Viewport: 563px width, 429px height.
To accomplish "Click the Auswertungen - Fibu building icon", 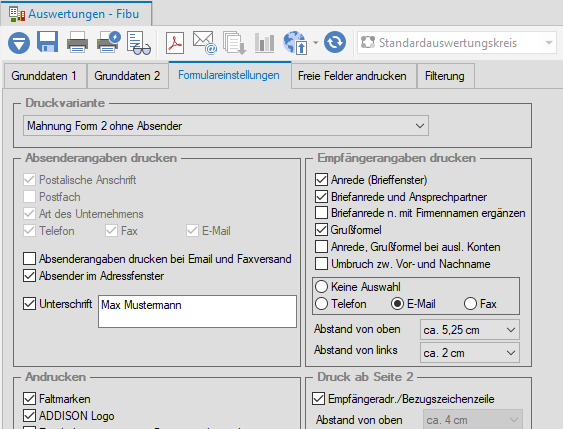I will coord(17,14).
